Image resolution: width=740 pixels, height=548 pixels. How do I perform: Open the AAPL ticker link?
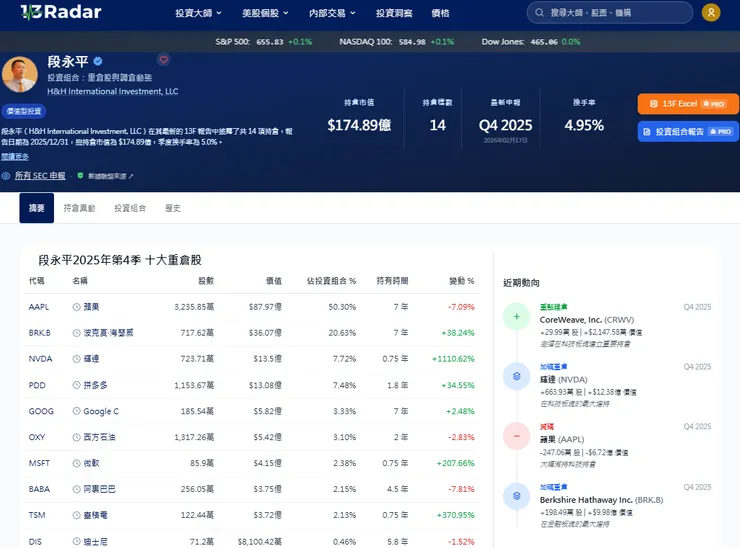39,307
